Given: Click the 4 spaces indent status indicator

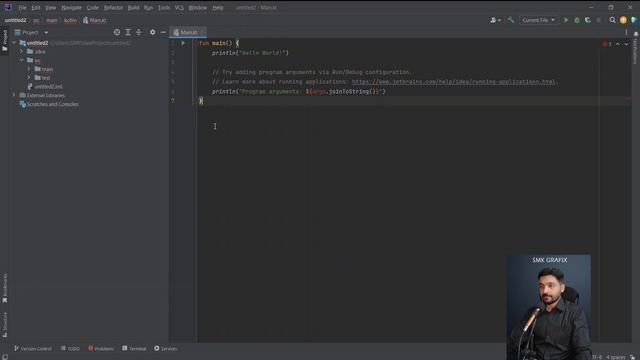Looking at the screenshot, I should click(x=616, y=357).
